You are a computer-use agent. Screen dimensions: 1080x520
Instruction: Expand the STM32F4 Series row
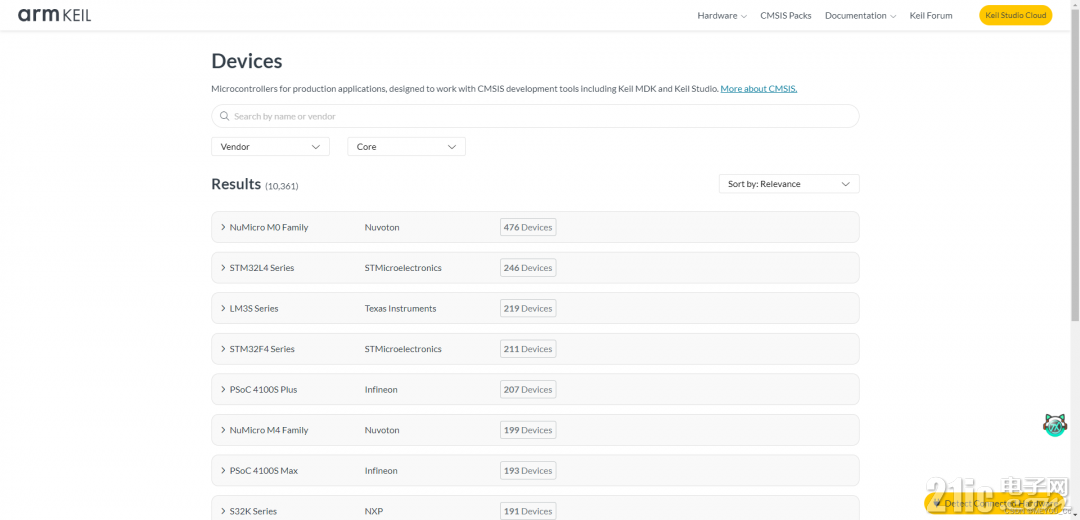[535, 349]
